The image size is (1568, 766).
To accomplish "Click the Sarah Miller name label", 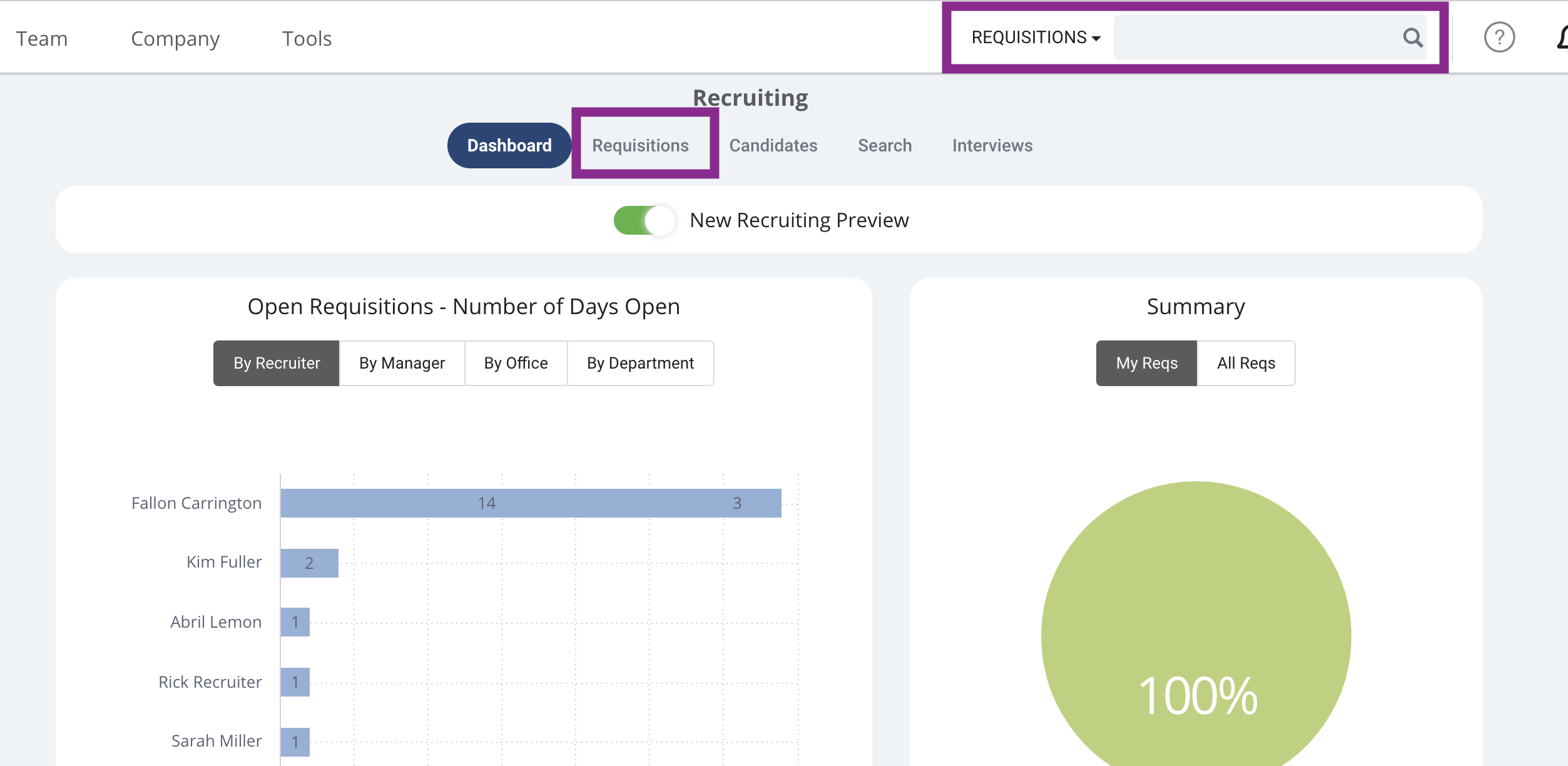I will pos(216,741).
